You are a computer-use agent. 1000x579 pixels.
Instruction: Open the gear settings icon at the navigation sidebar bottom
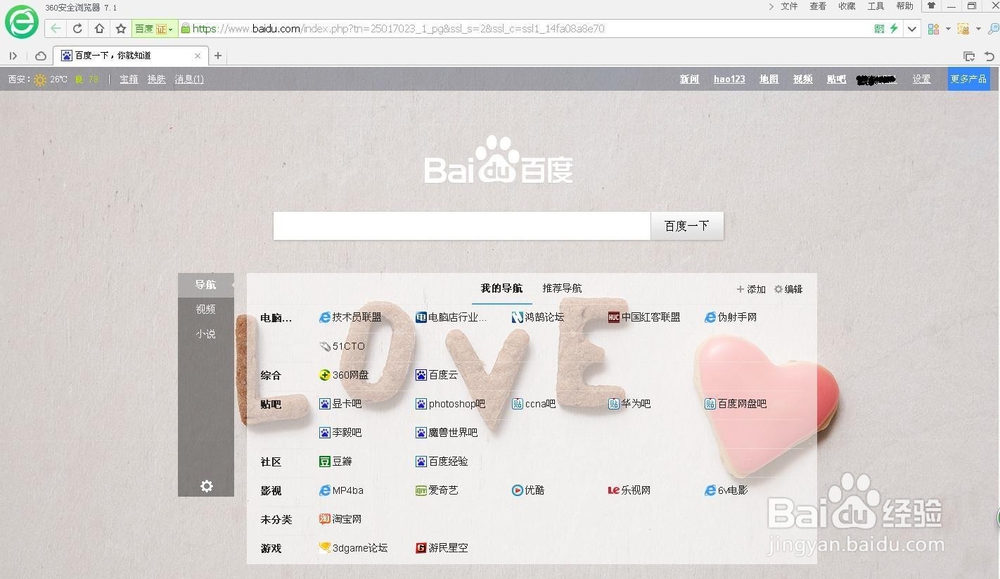click(x=207, y=486)
